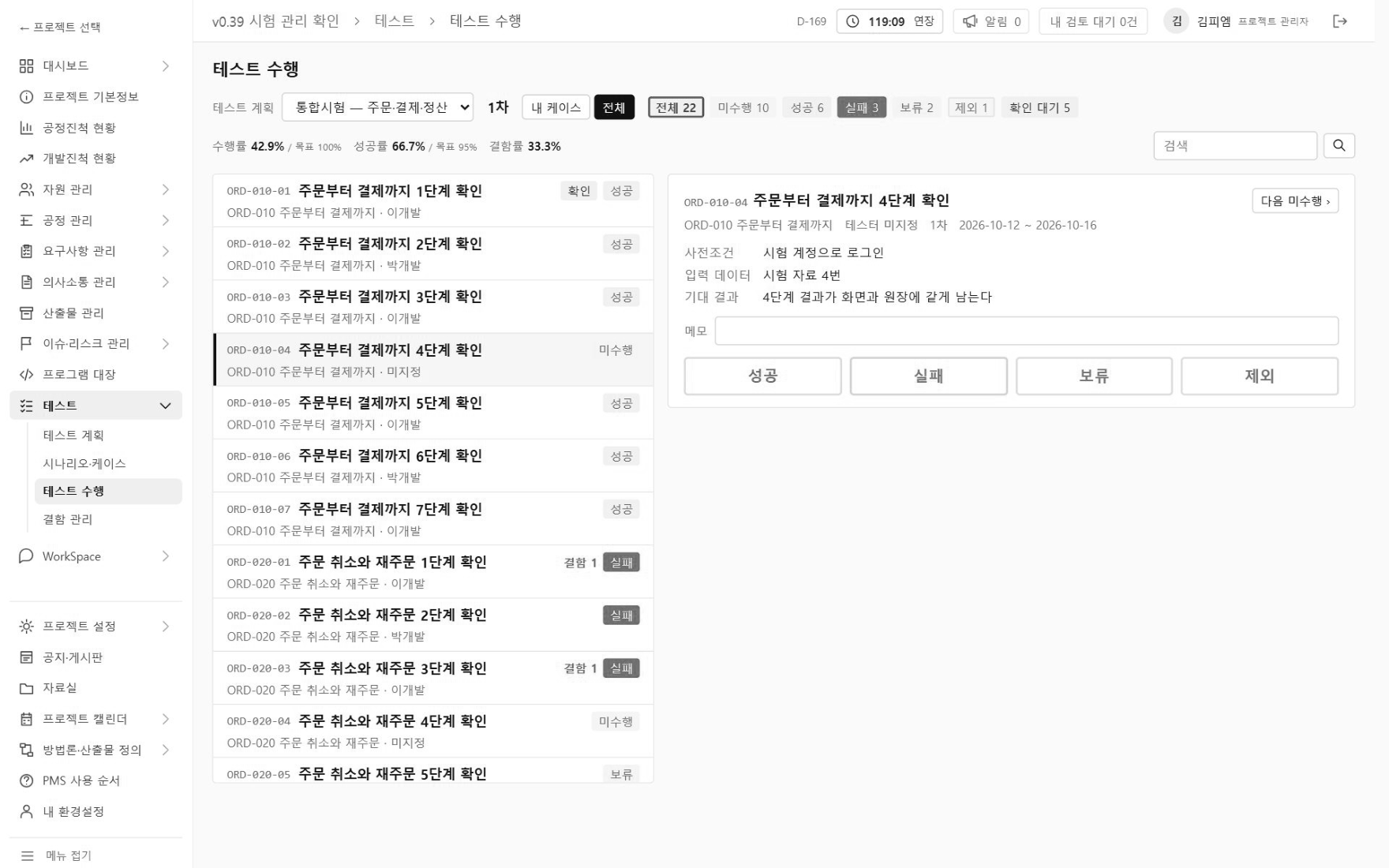Click the WorkSpace chat bubble icon
The height and width of the screenshot is (868, 1389).
26,556
